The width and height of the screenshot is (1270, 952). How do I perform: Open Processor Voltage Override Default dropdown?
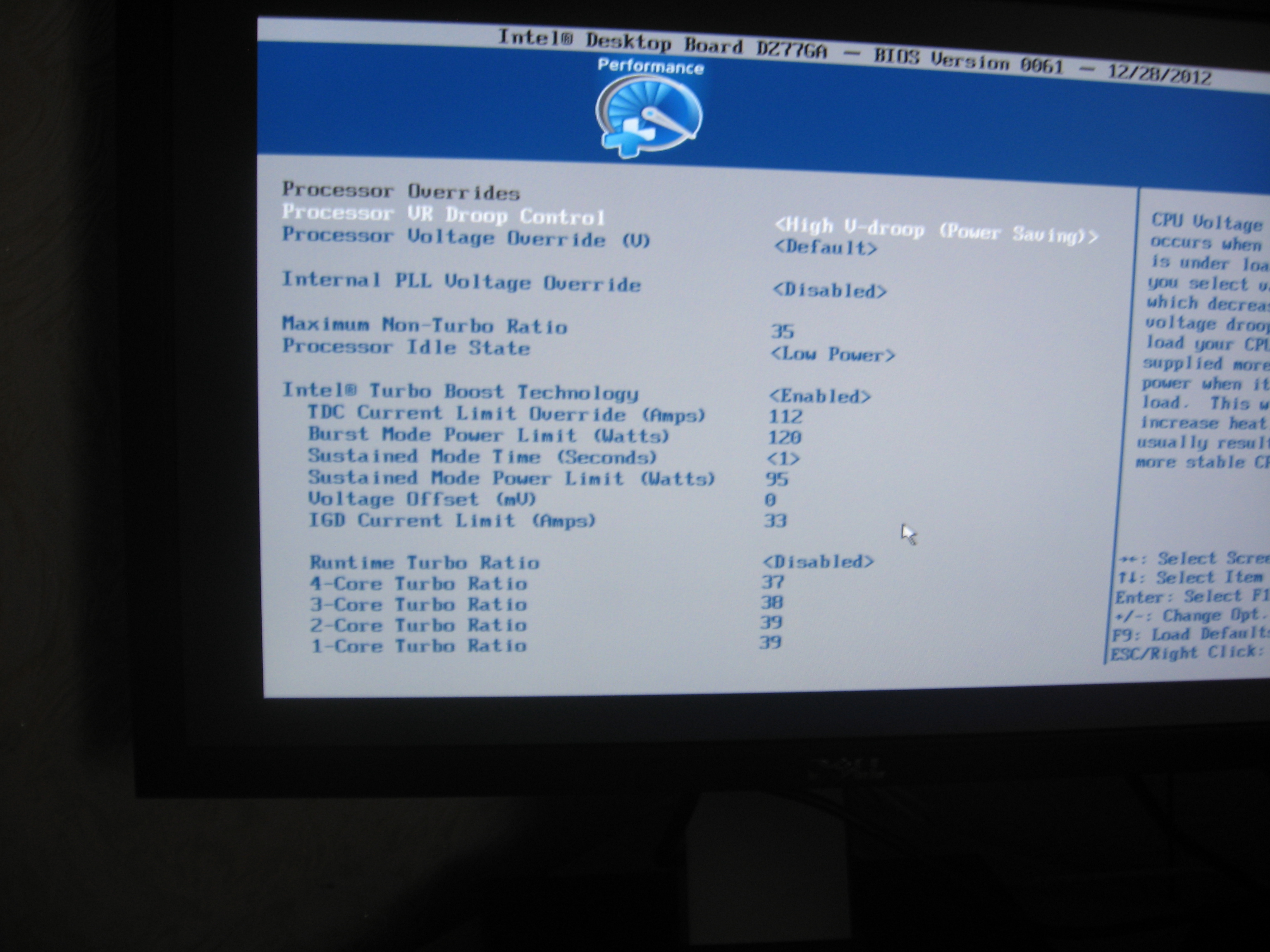point(825,248)
